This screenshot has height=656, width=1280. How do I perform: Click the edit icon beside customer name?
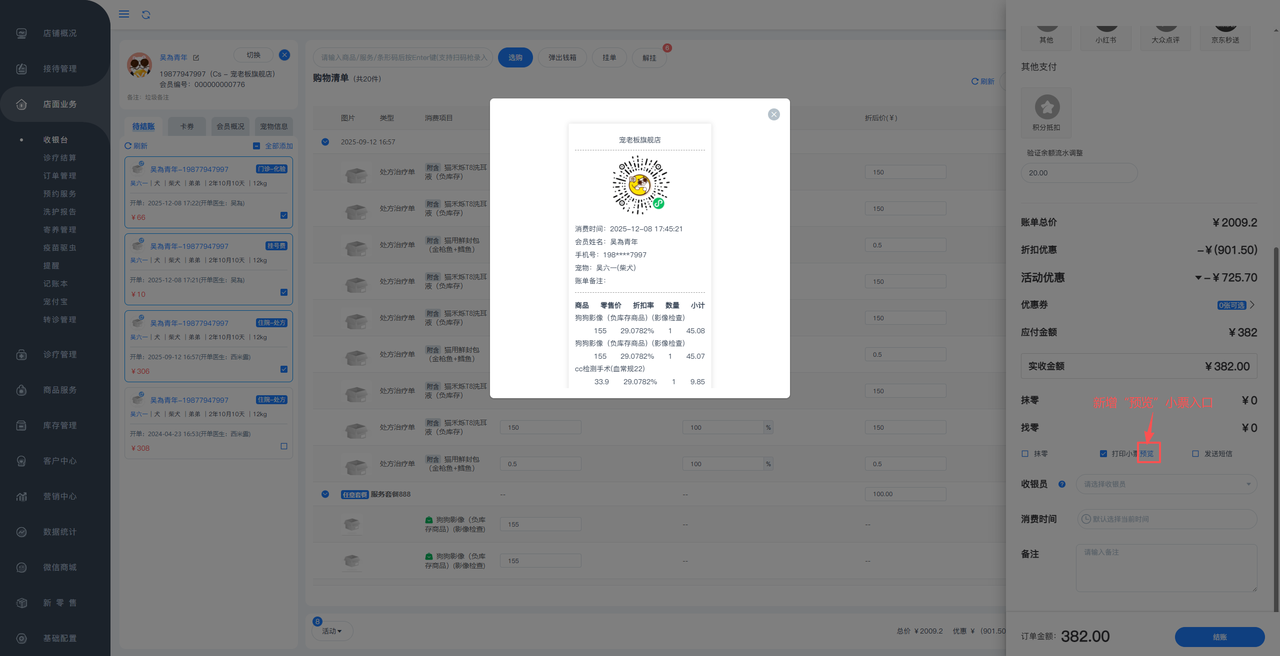tap(196, 58)
